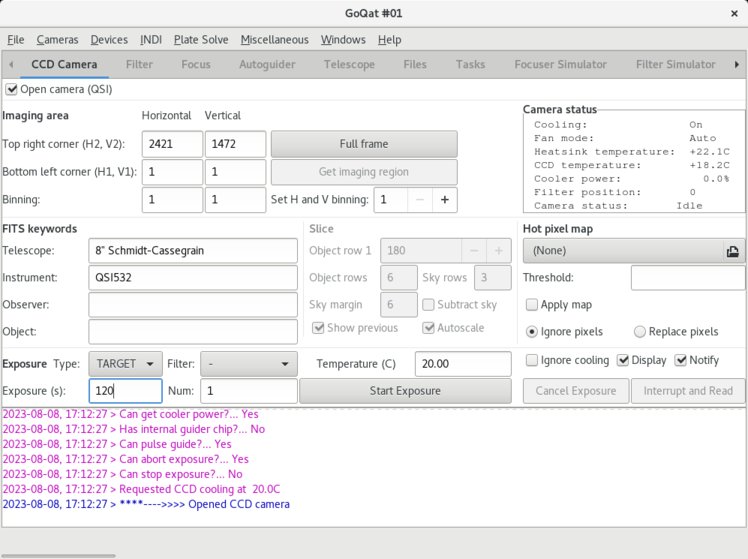This screenshot has height=559, width=748.
Task: Click the H2 field showing 2421
Action: 172,144
